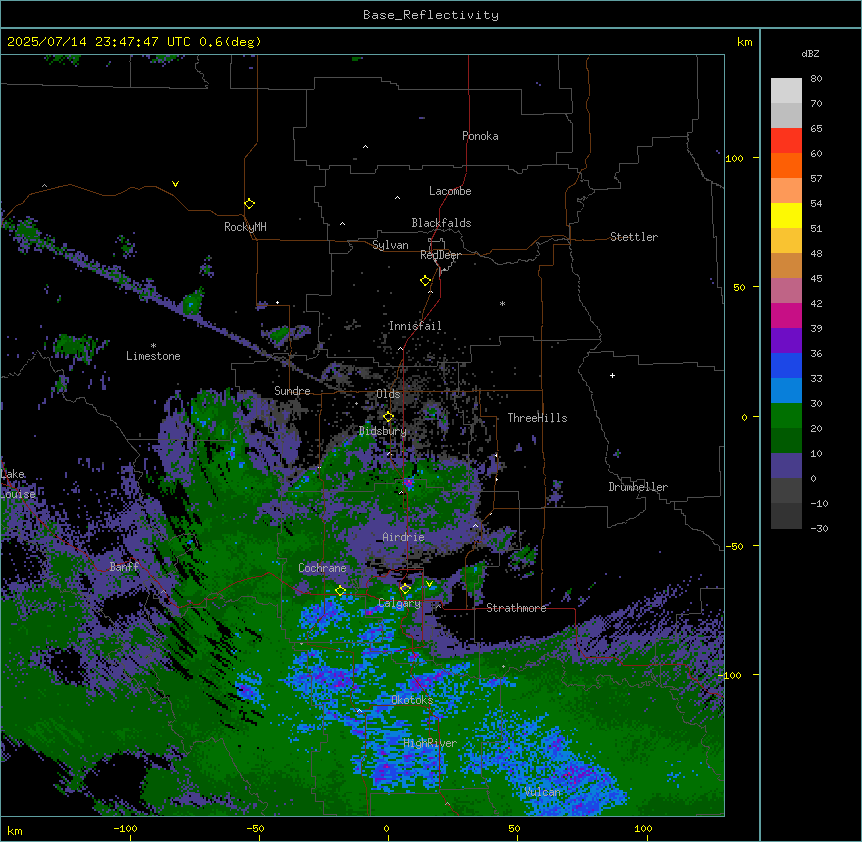Screen dimensions: 862x842
Task: Select the yellow diamond marker below Cochrane
Action: click(x=340, y=591)
